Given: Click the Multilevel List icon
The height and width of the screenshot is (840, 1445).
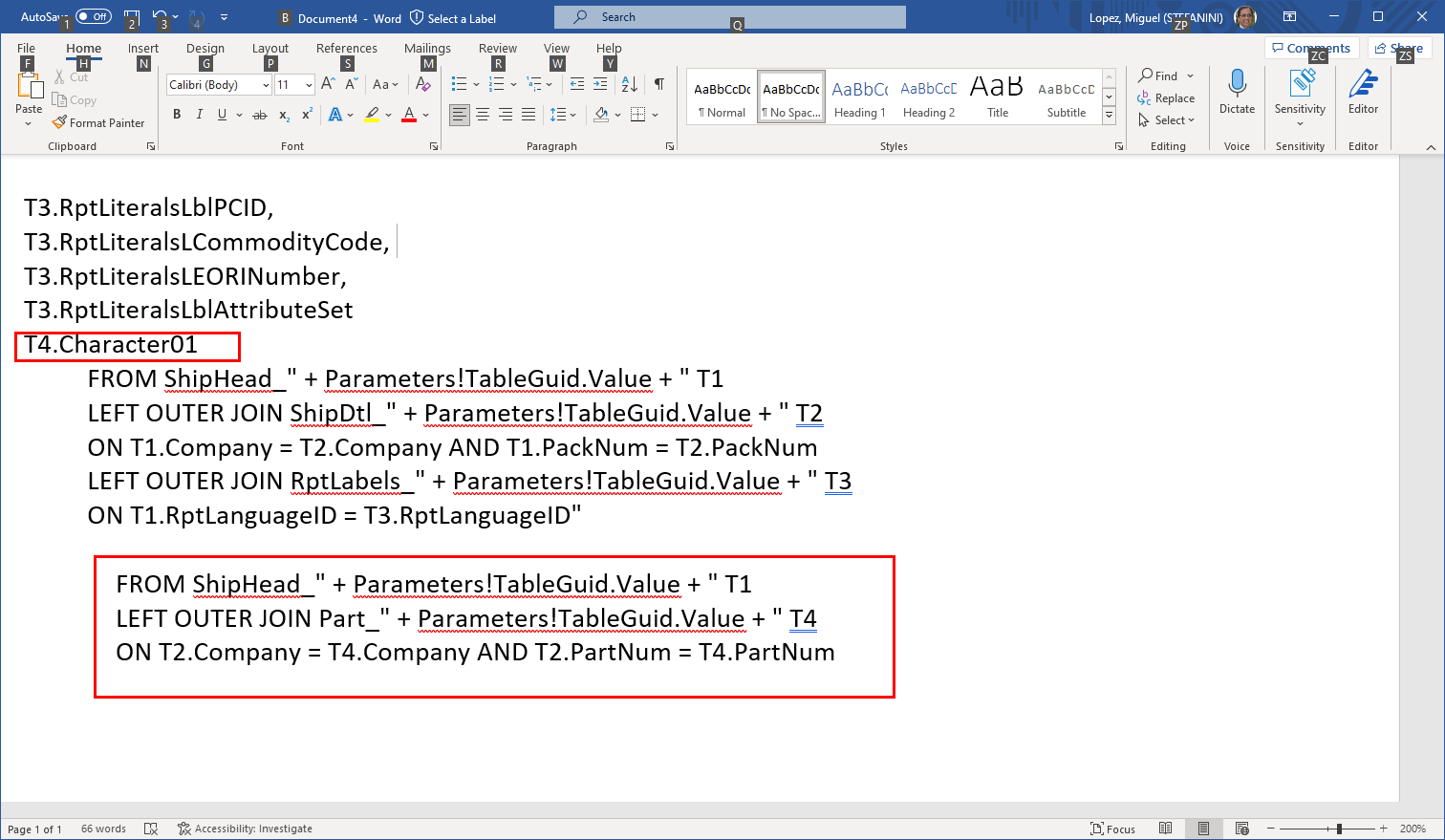Looking at the screenshot, I should (534, 84).
